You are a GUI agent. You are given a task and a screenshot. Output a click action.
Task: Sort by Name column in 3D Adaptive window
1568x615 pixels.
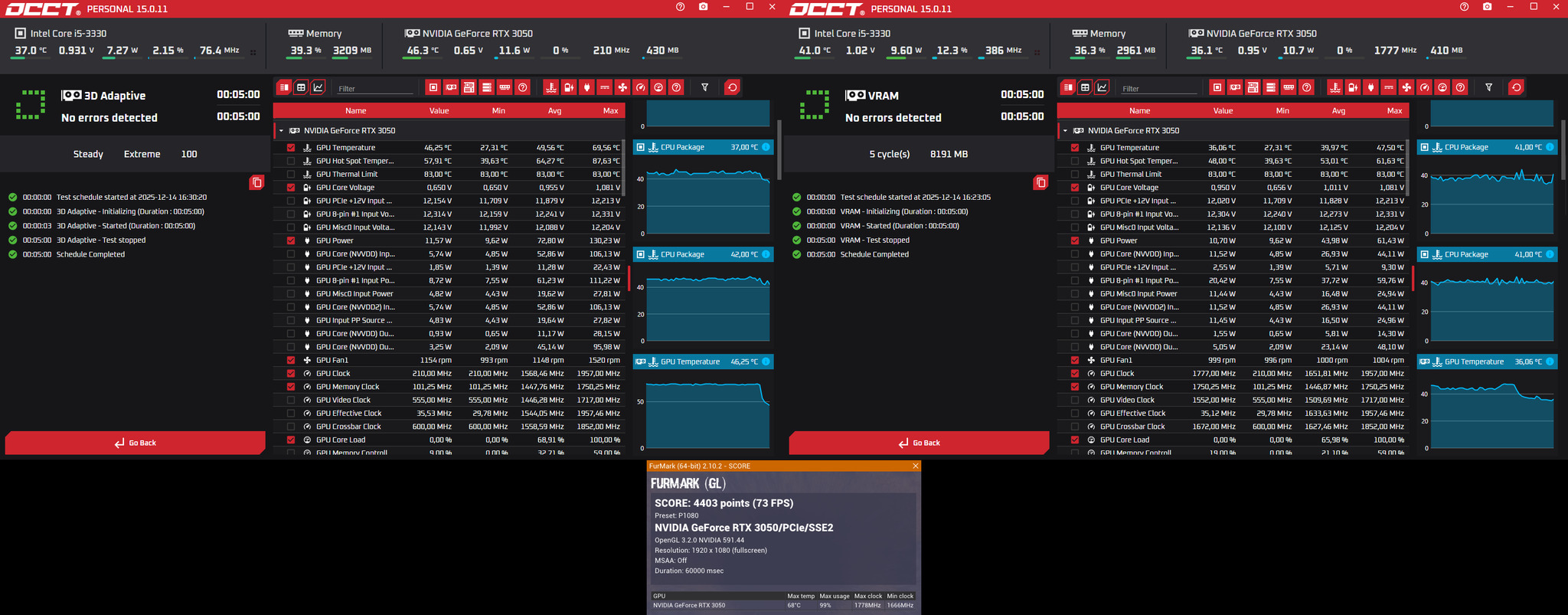[x=355, y=111]
